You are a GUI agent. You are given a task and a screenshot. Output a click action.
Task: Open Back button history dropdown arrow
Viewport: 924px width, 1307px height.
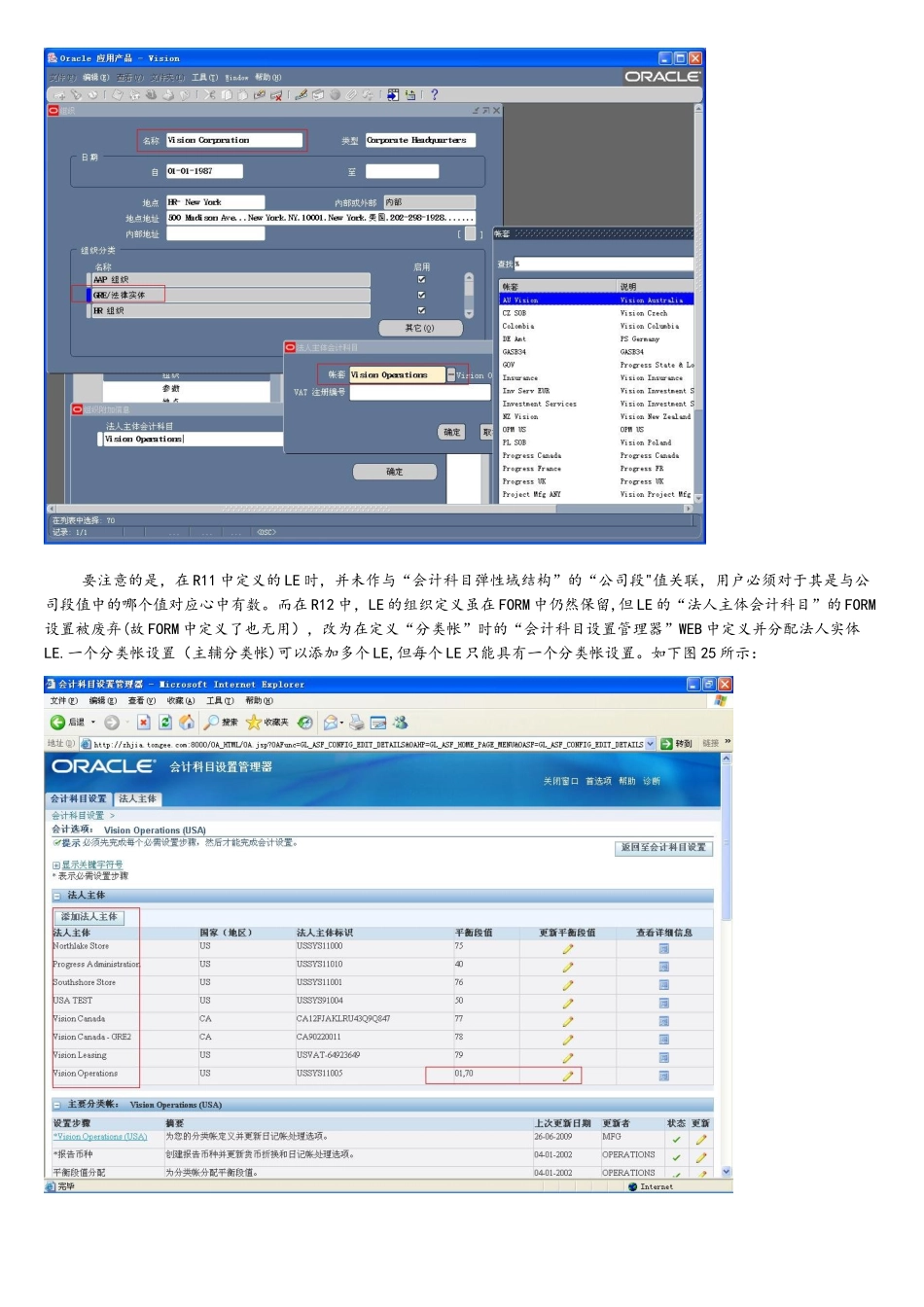tap(93, 723)
